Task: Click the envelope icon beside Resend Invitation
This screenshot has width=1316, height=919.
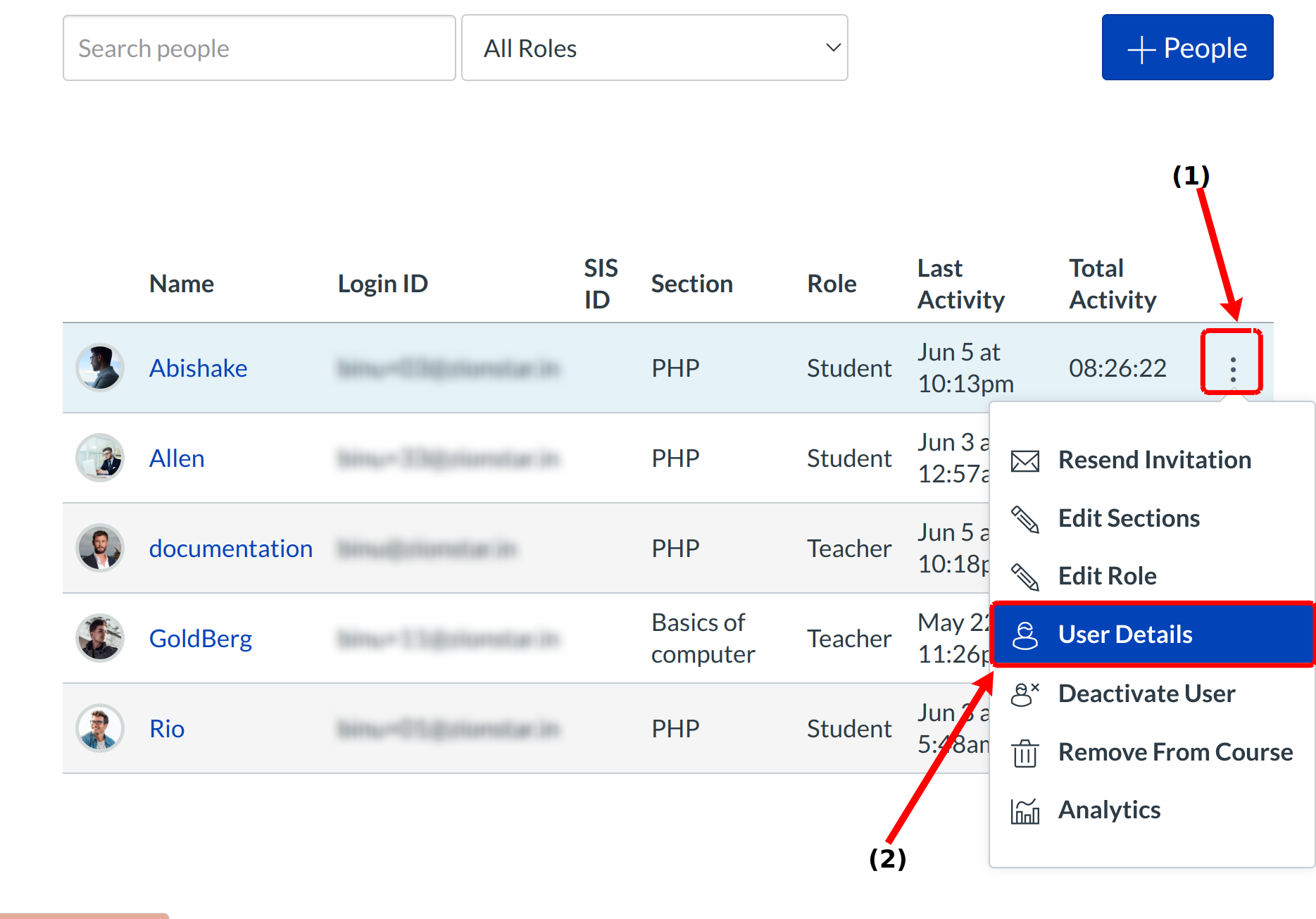Action: click(x=1024, y=461)
